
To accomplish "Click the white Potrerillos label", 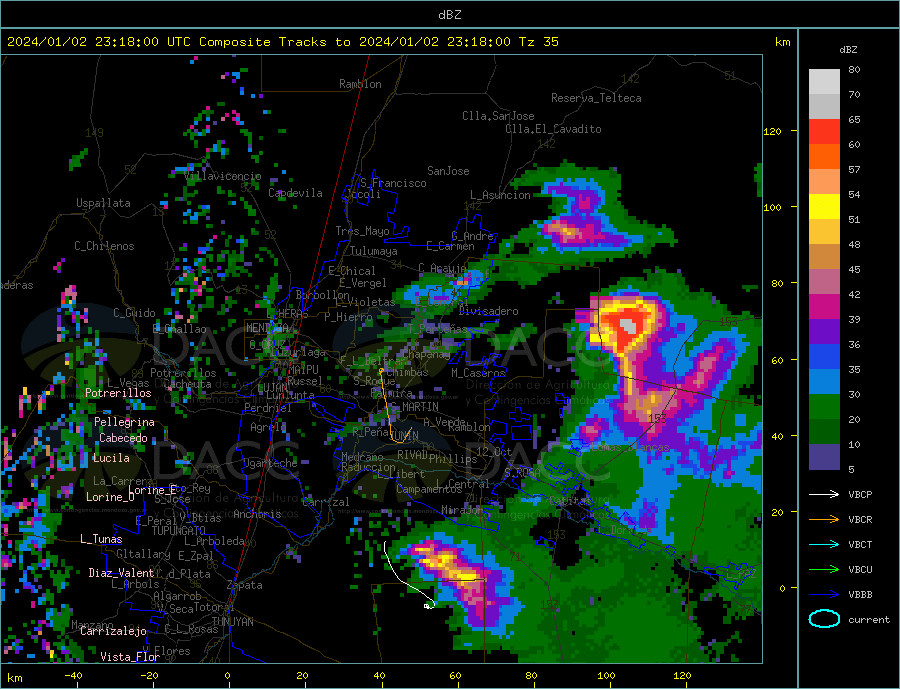I will click(118, 393).
